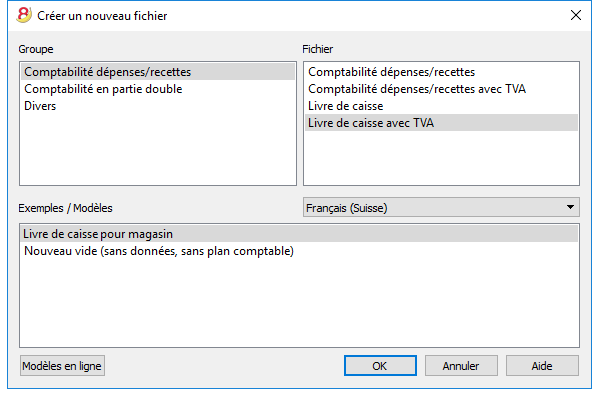Click empty area in the Fichier list

(441, 157)
